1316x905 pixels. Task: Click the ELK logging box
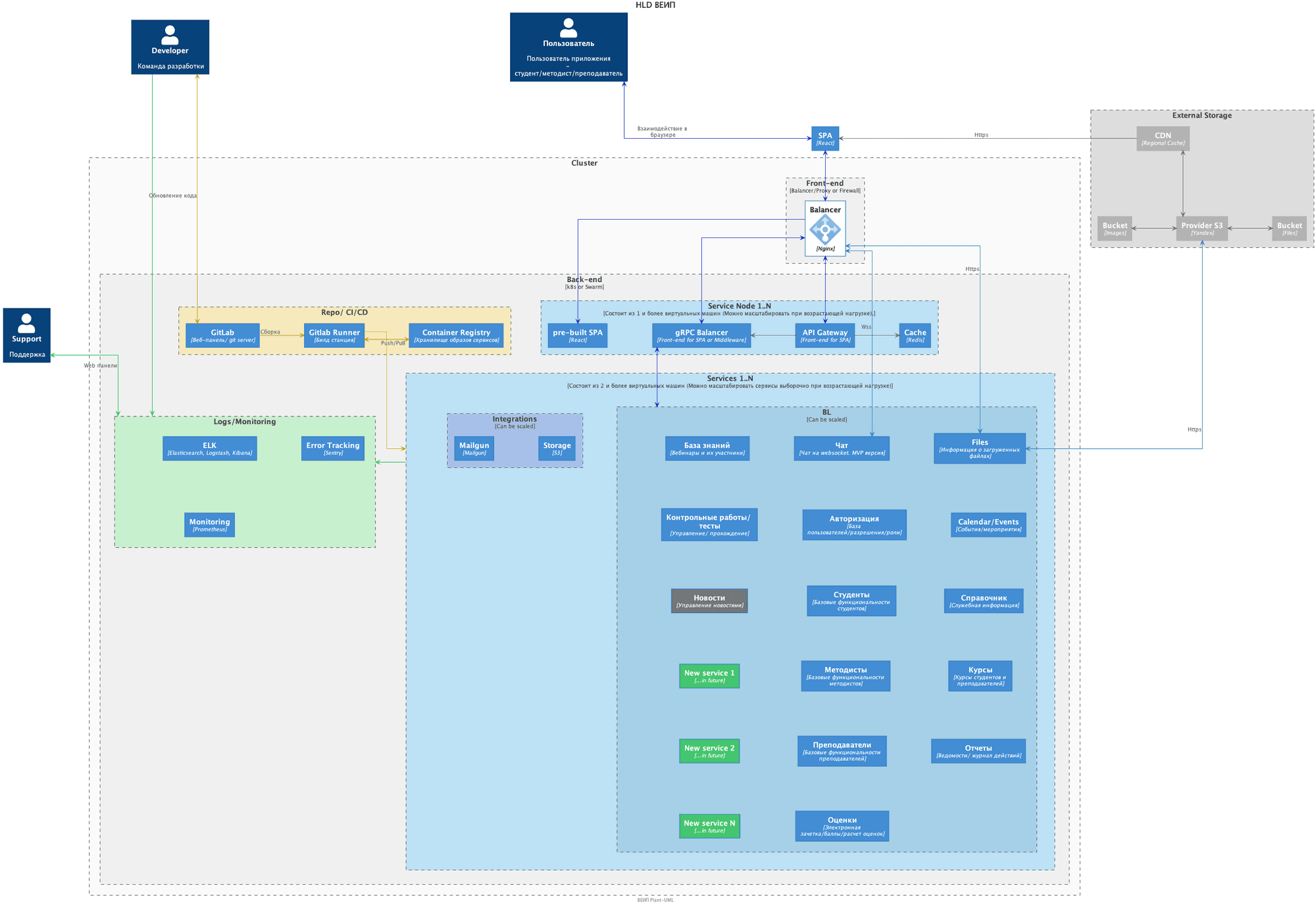(209, 449)
